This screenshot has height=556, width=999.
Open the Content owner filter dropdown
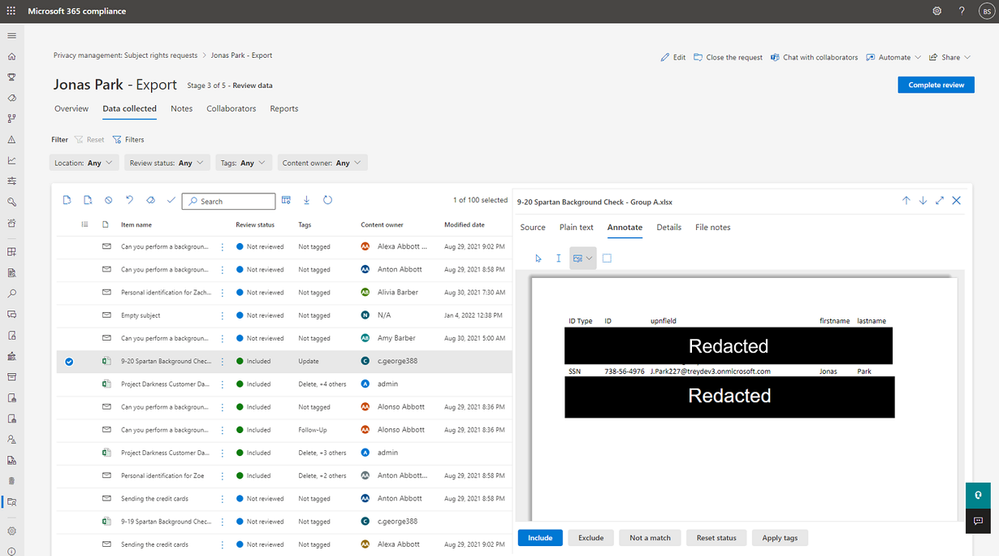tap(322, 163)
